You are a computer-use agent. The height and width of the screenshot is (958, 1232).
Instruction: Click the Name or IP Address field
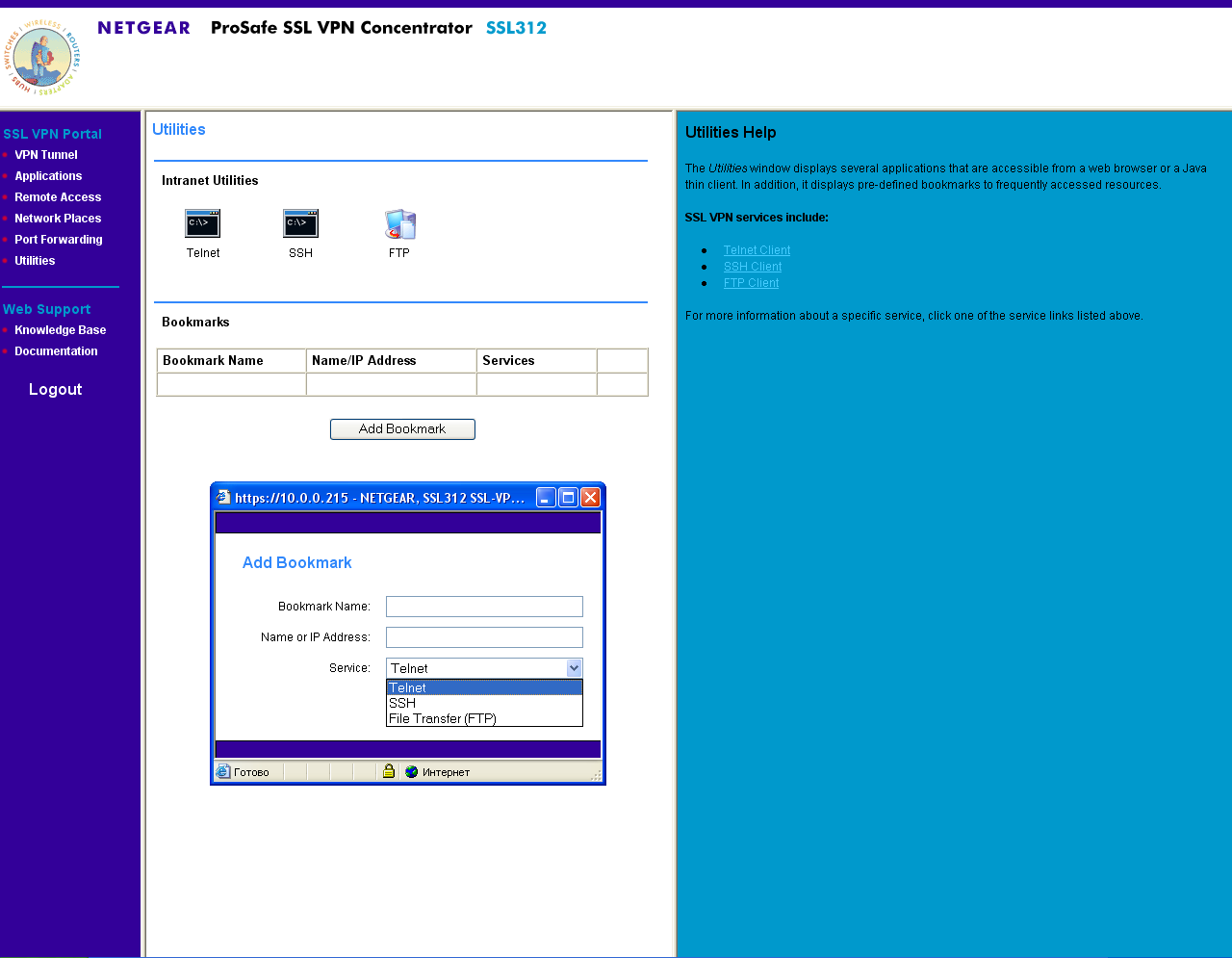point(484,637)
